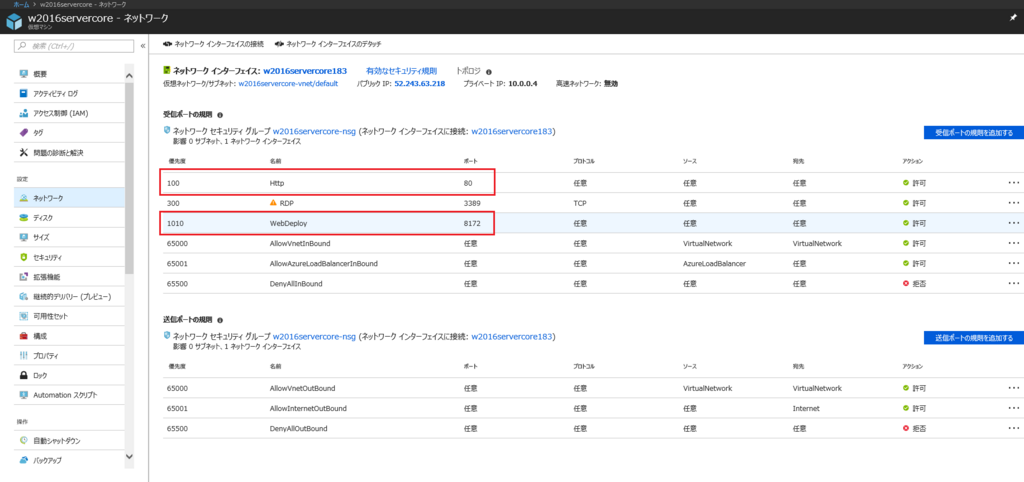Open the セキュリティ menu item
The width and height of the screenshot is (1024, 482).
click(x=69, y=257)
